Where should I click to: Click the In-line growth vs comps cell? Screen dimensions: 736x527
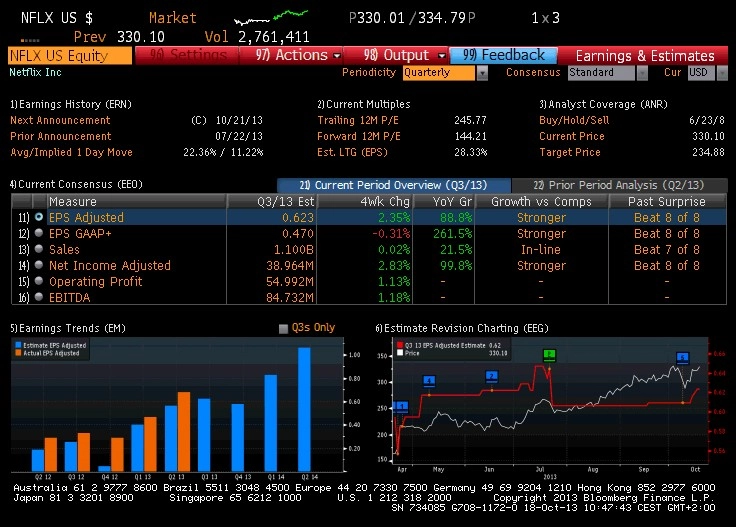(x=541, y=249)
